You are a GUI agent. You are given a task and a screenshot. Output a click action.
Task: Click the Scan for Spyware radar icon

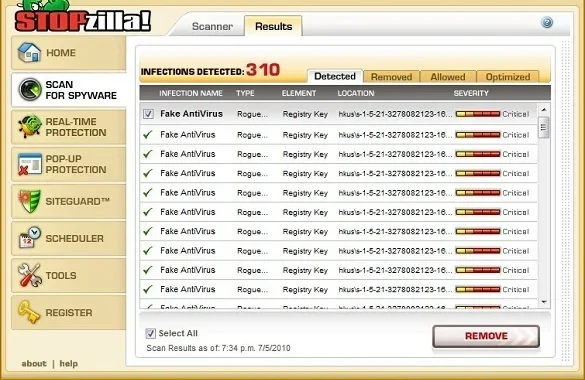coord(30,90)
